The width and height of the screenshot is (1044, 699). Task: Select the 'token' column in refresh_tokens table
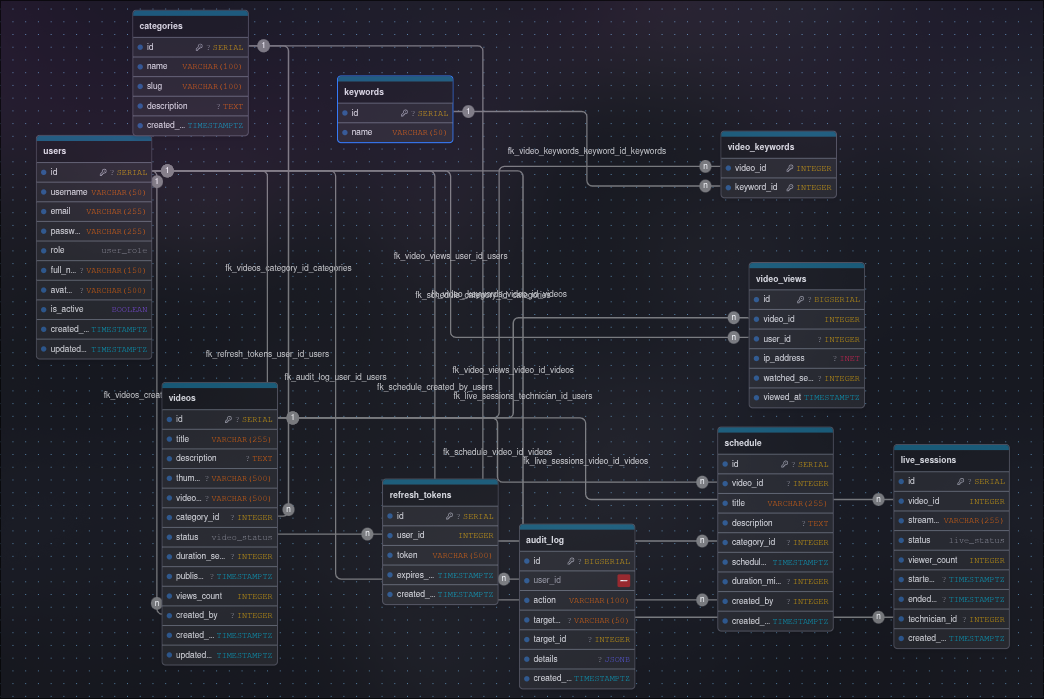tap(441, 555)
